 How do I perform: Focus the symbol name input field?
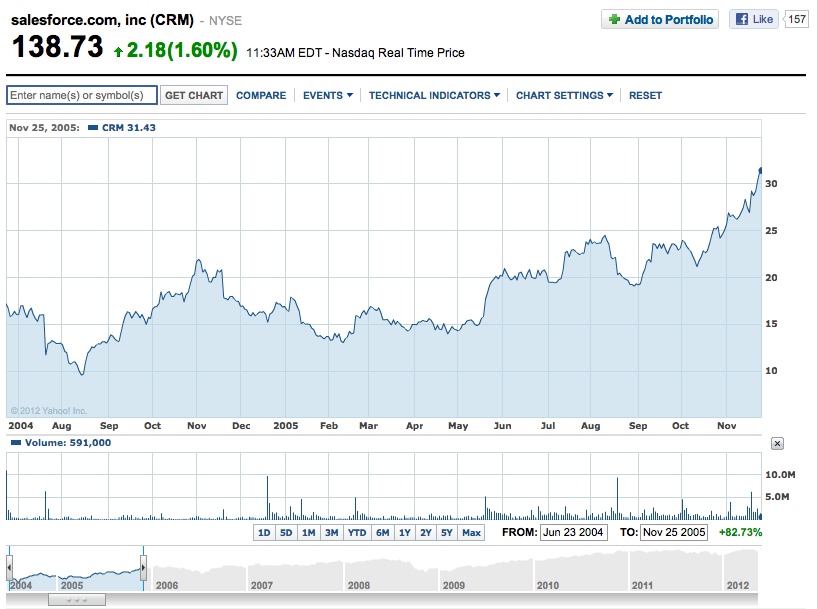82,95
